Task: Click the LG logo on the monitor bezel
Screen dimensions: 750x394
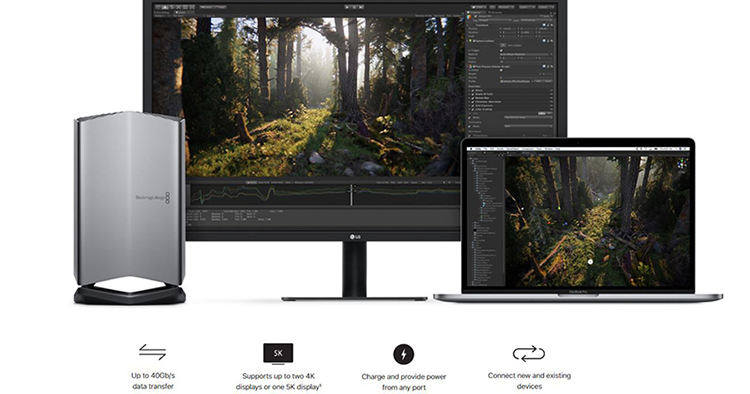Action: [x=354, y=236]
